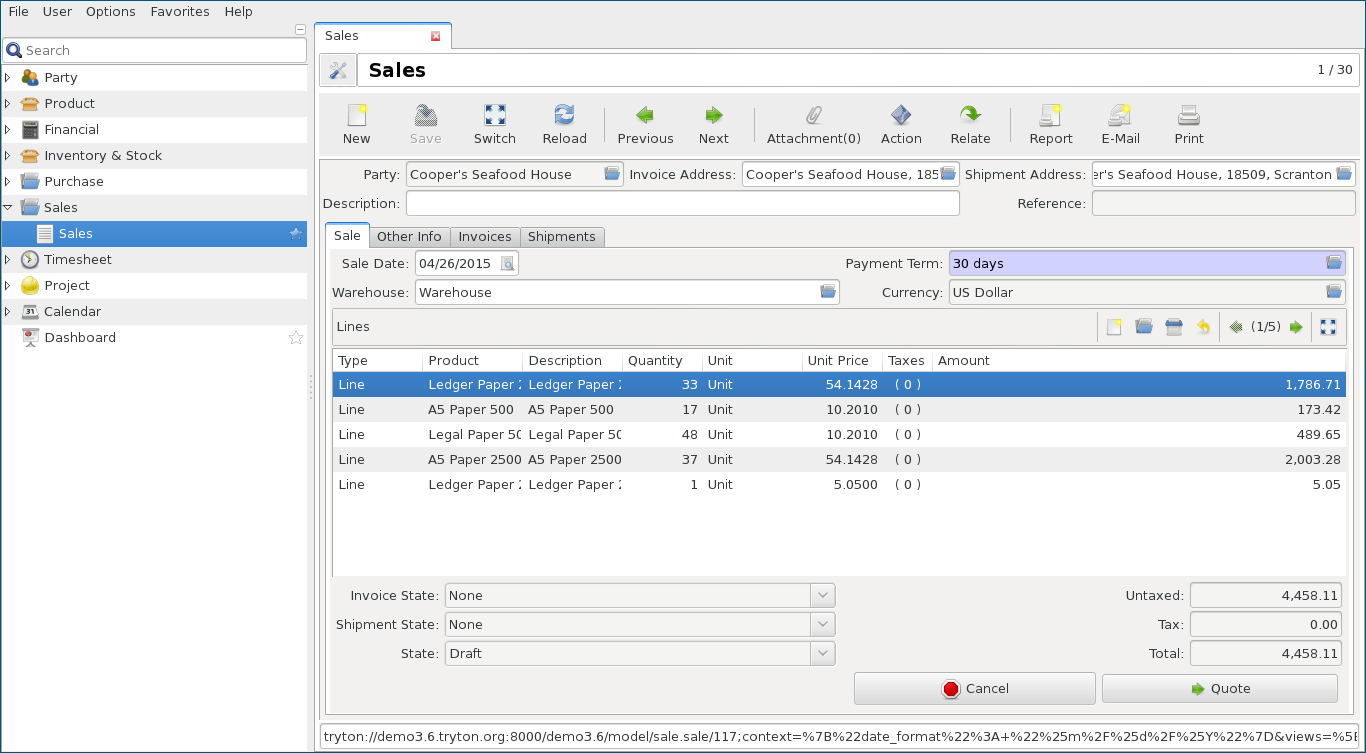Toggle favorite star next to Dashboard
The width and height of the screenshot is (1366, 753).
pyautogui.click(x=296, y=338)
